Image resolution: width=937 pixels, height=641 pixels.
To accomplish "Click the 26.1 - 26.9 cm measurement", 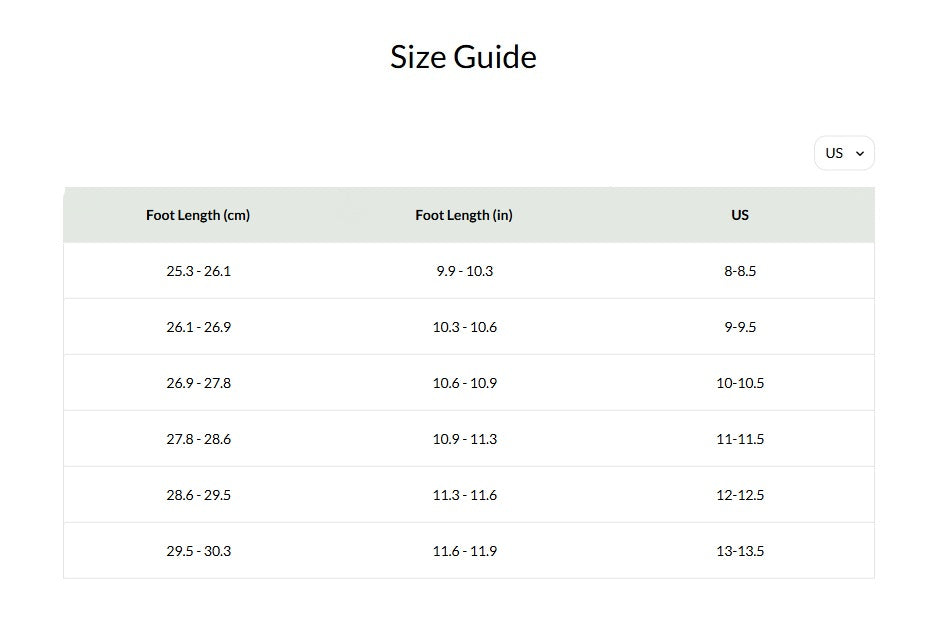I will (x=198, y=326).
